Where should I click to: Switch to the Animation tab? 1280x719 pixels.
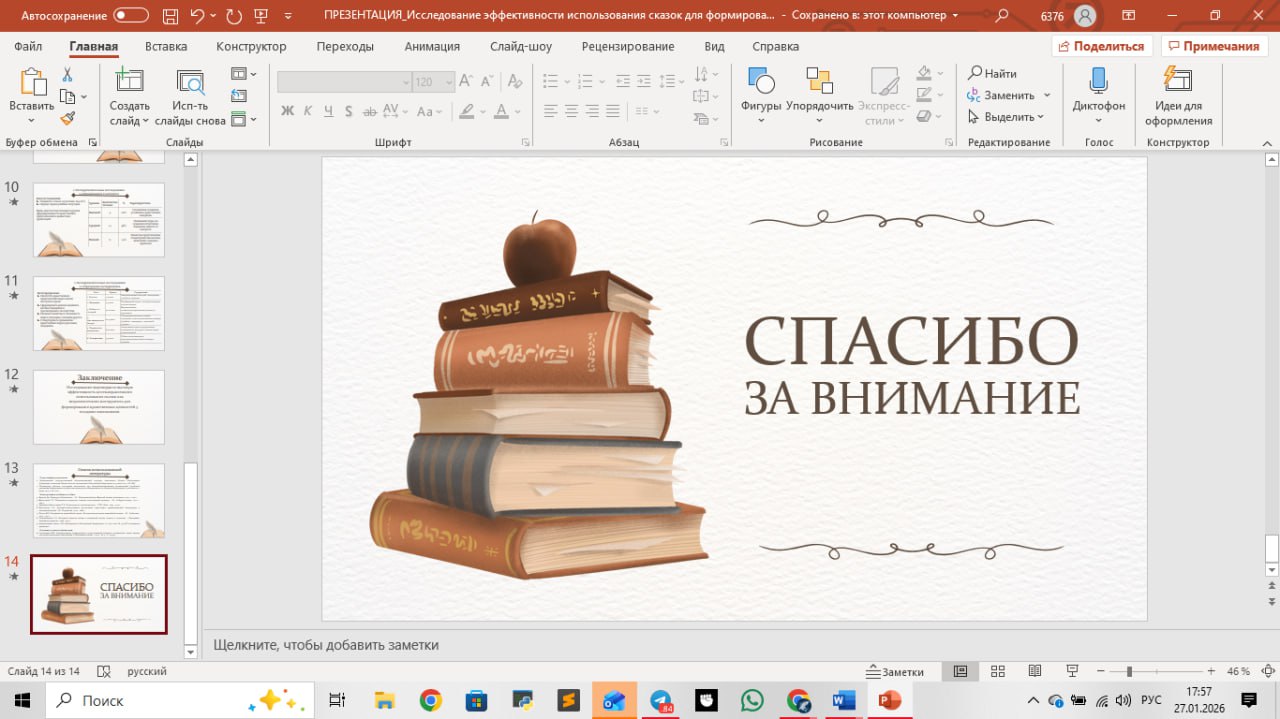432,46
